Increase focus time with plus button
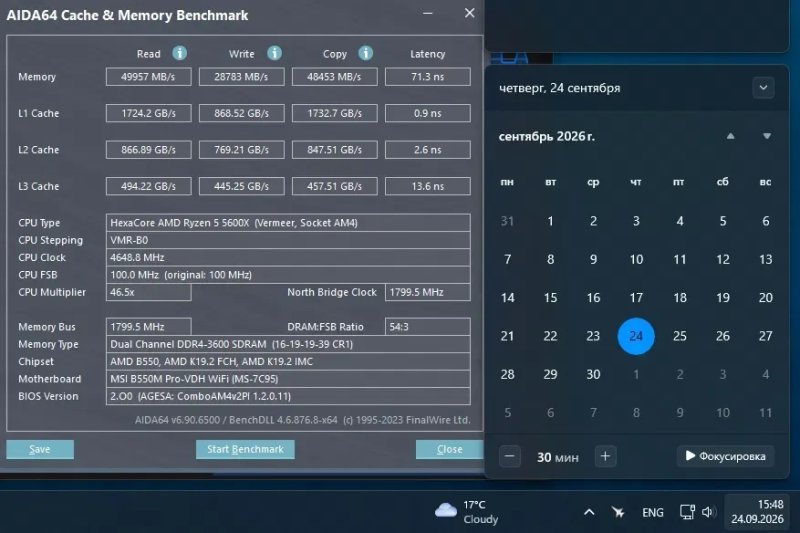 [606, 456]
